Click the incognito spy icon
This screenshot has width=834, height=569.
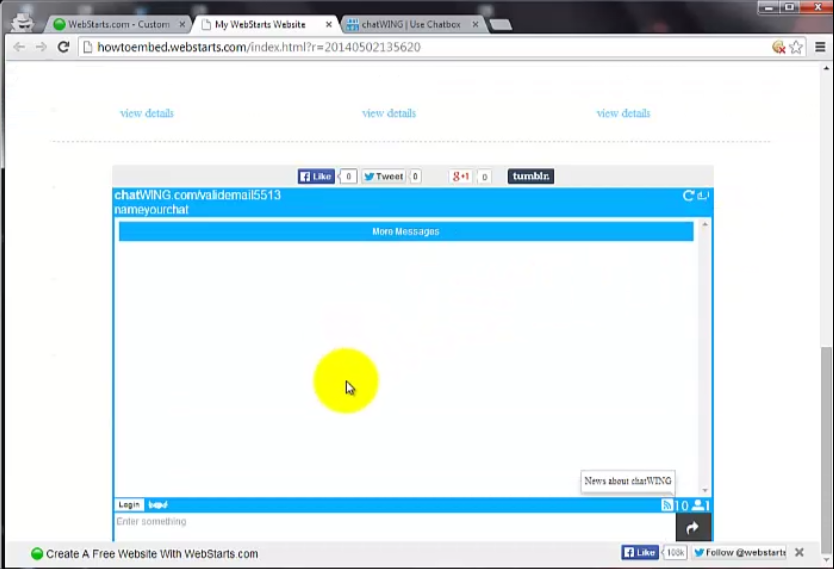[22, 22]
